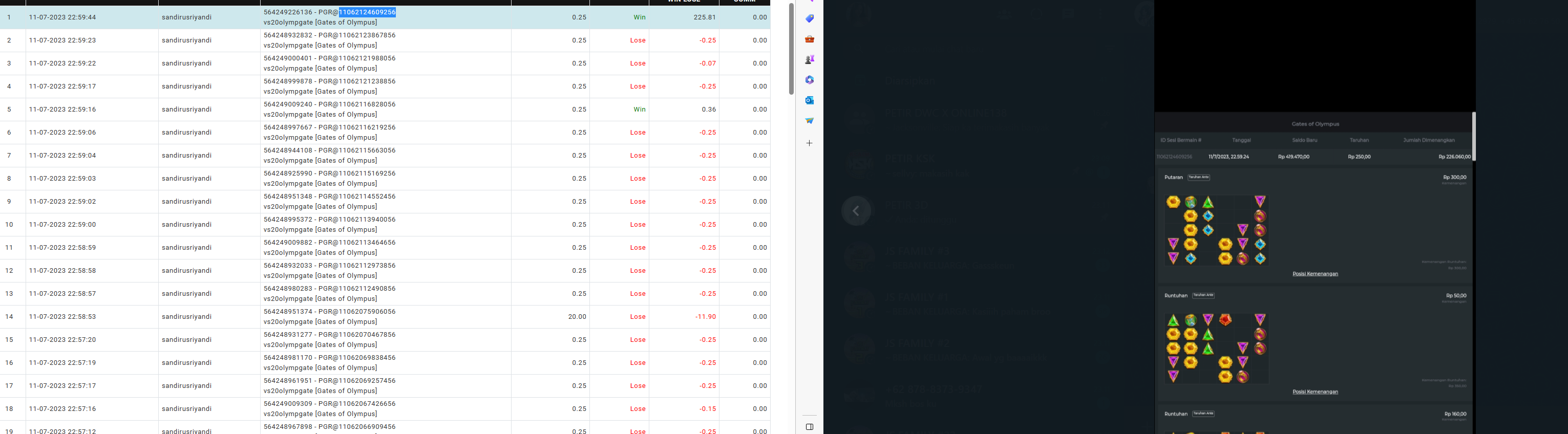Click Taruhan Ante badge in Rp 50,00 Runtuhan
Screen dimensions: 1568x434
pos(1203,295)
